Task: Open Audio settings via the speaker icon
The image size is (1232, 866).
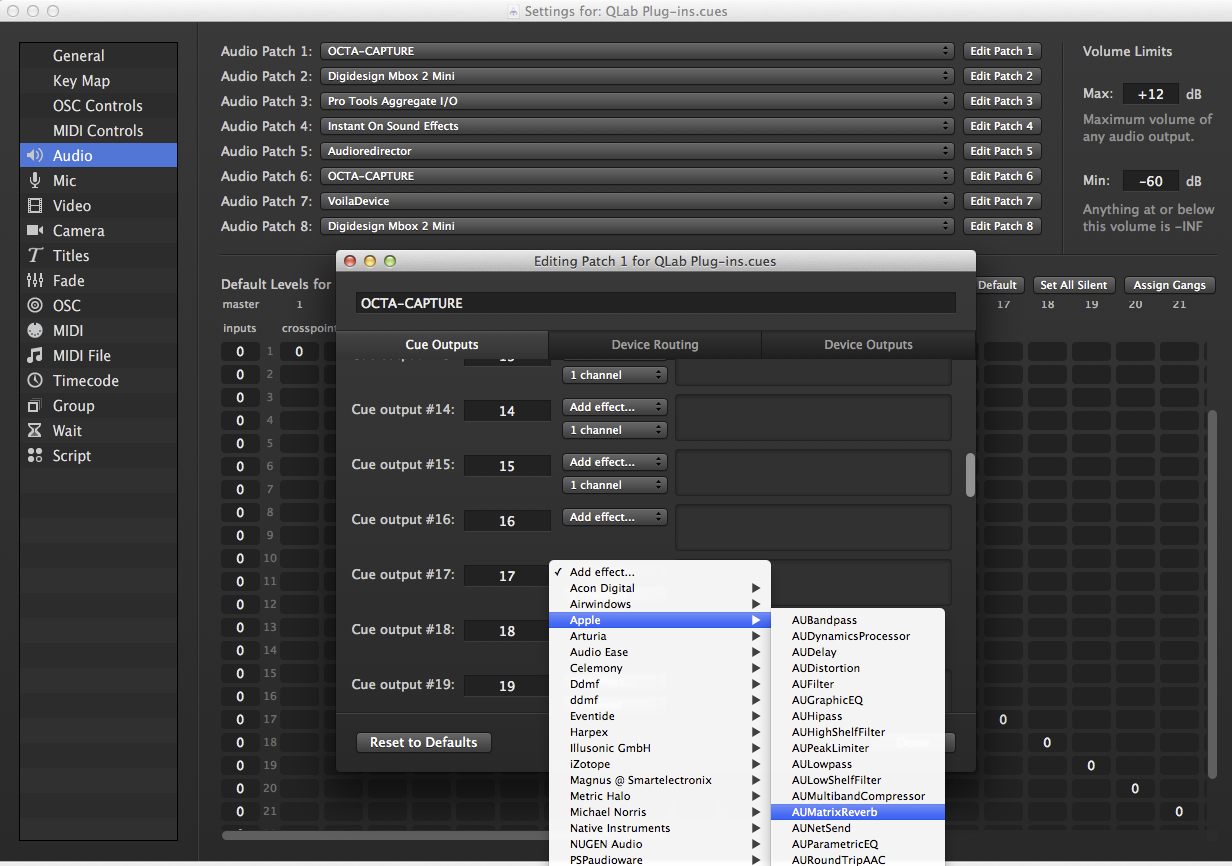Action: point(35,155)
